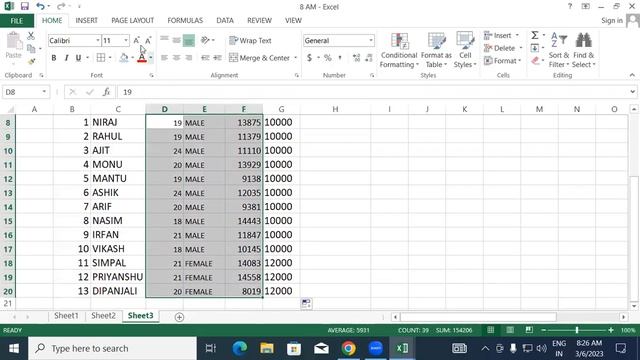Switch to Page Layout view icon
Screen dimensions: 640x360
click(x=510, y=330)
